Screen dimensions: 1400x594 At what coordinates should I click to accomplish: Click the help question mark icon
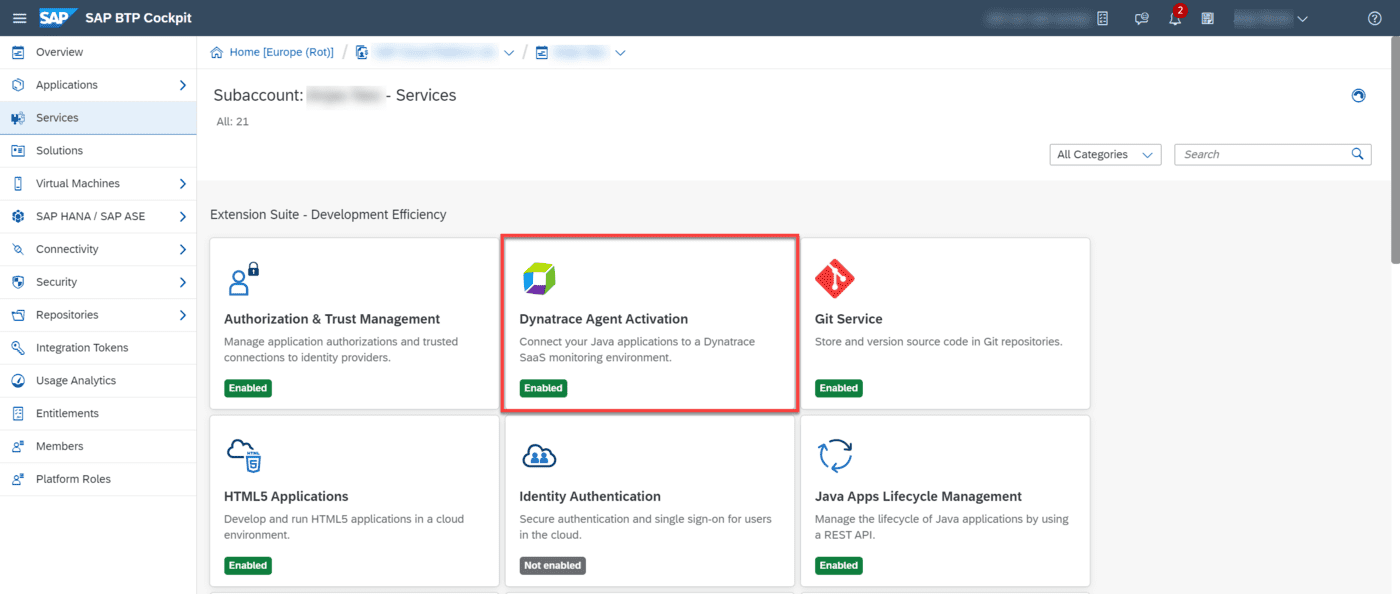coord(1373,17)
